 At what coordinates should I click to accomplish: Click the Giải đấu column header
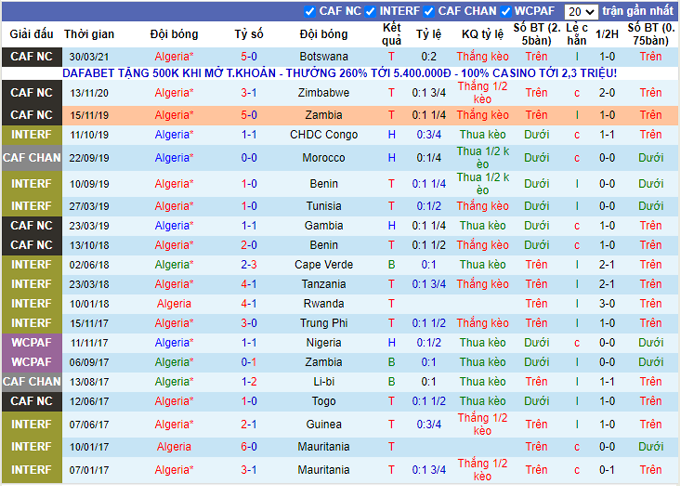[x=31, y=33]
